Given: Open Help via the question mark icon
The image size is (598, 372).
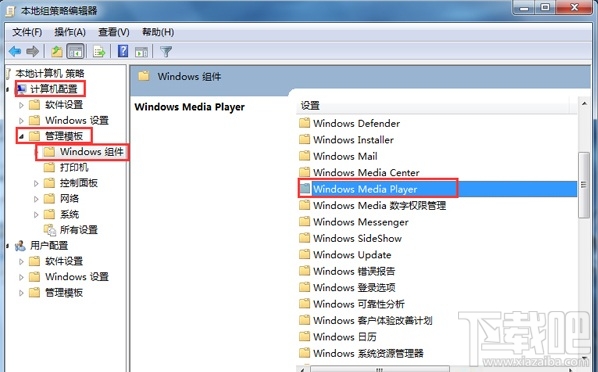Looking at the screenshot, I should [123, 51].
